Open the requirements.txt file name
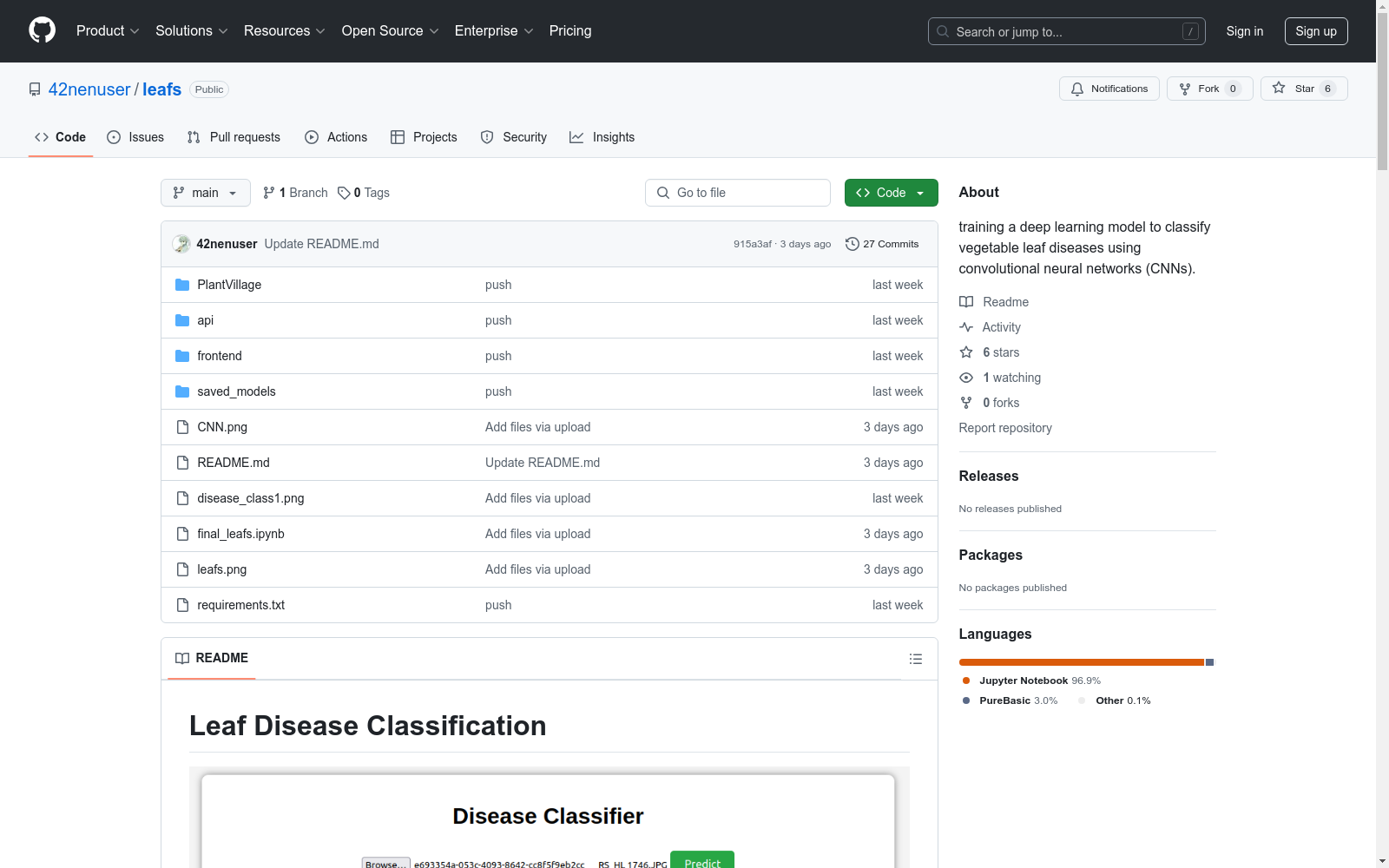Viewport: 1389px width, 868px height. pyautogui.click(x=240, y=605)
